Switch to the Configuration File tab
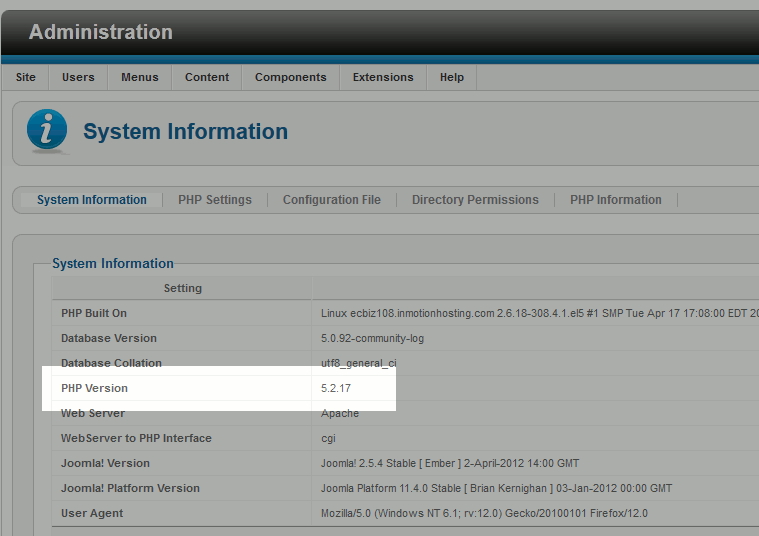The height and width of the screenshot is (536, 759). point(332,200)
